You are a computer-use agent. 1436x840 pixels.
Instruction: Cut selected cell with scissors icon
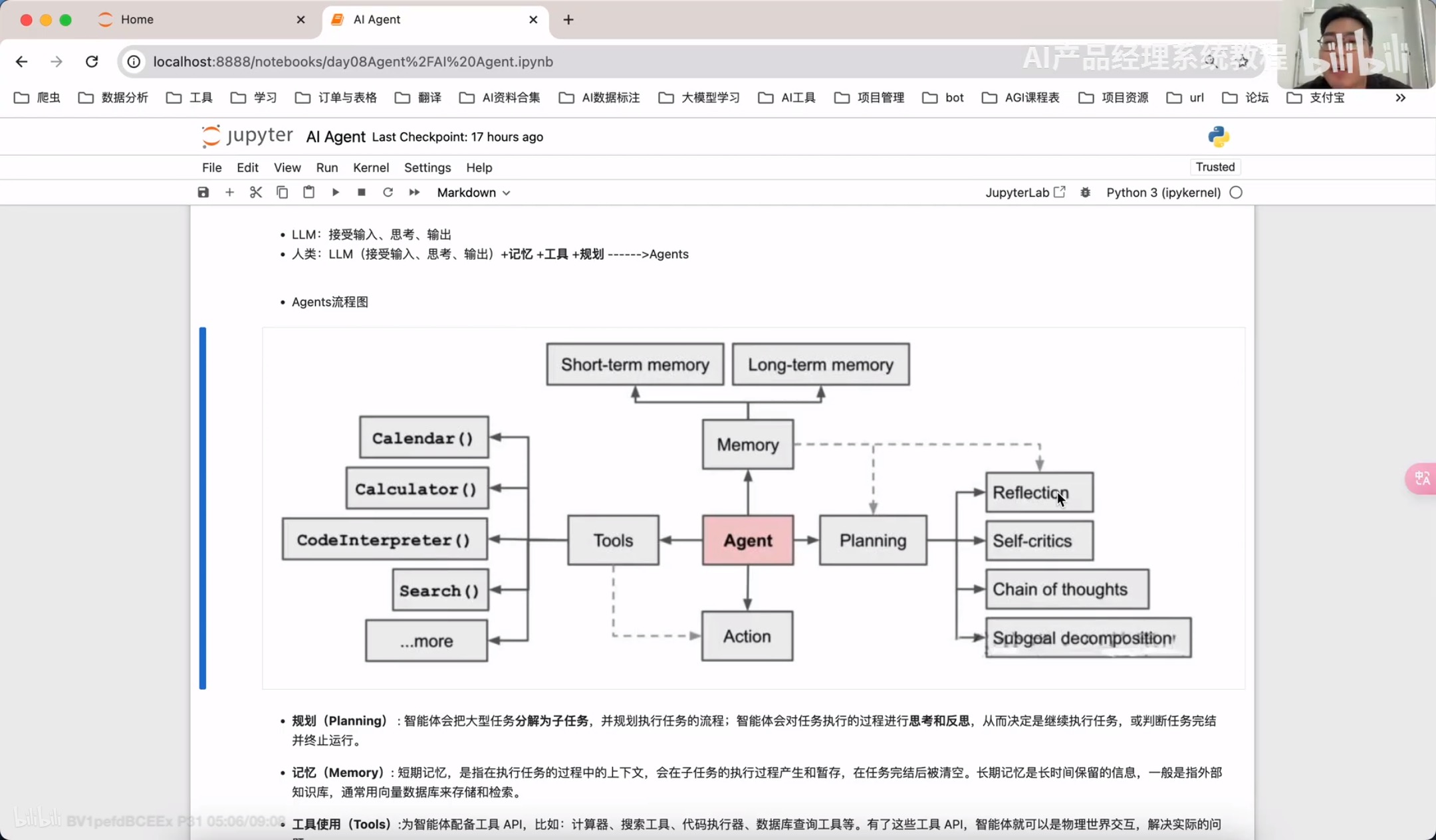[256, 193]
